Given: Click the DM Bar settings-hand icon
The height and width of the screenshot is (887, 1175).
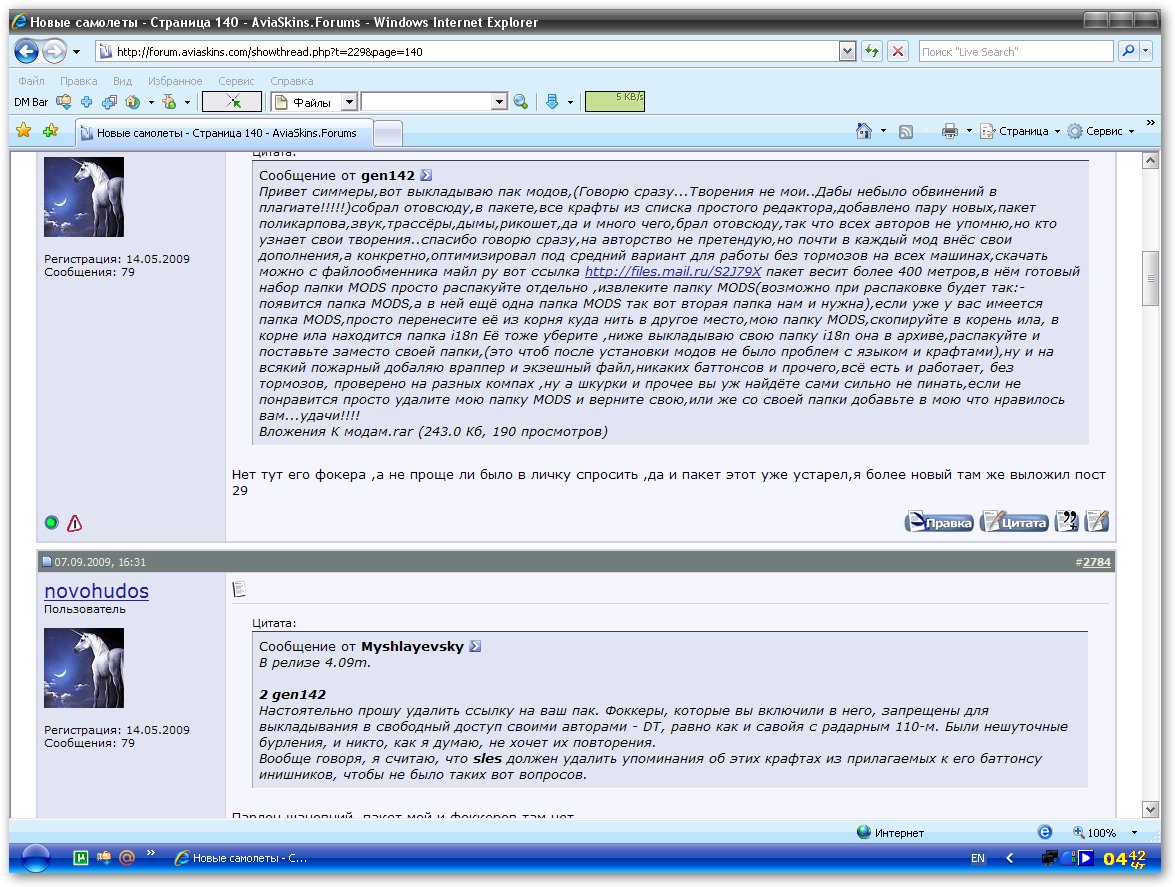Looking at the screenshot, I should tap(169, 102).
